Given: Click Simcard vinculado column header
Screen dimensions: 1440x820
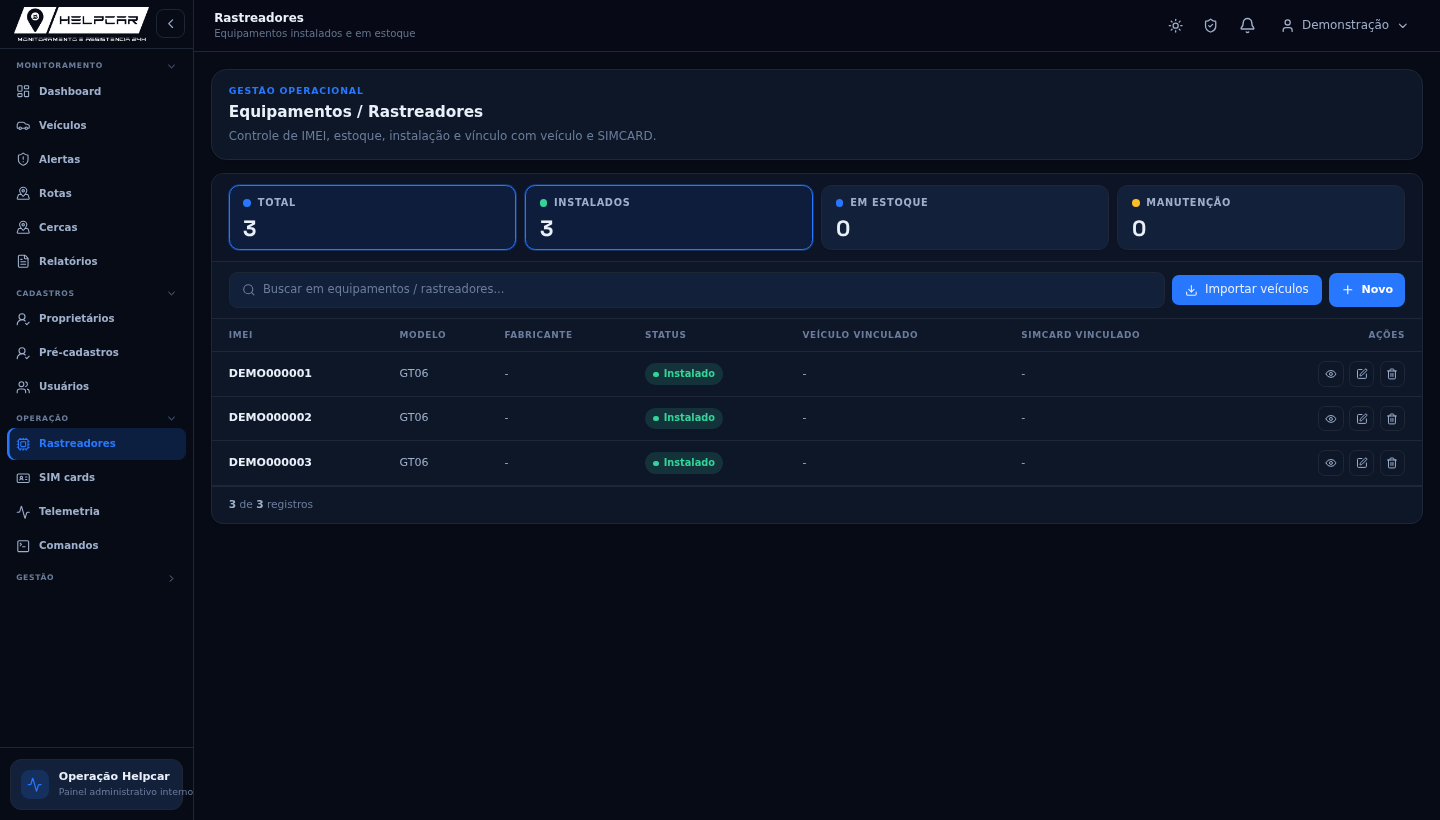Looking at the screenshot, I should click(1080, 335).
